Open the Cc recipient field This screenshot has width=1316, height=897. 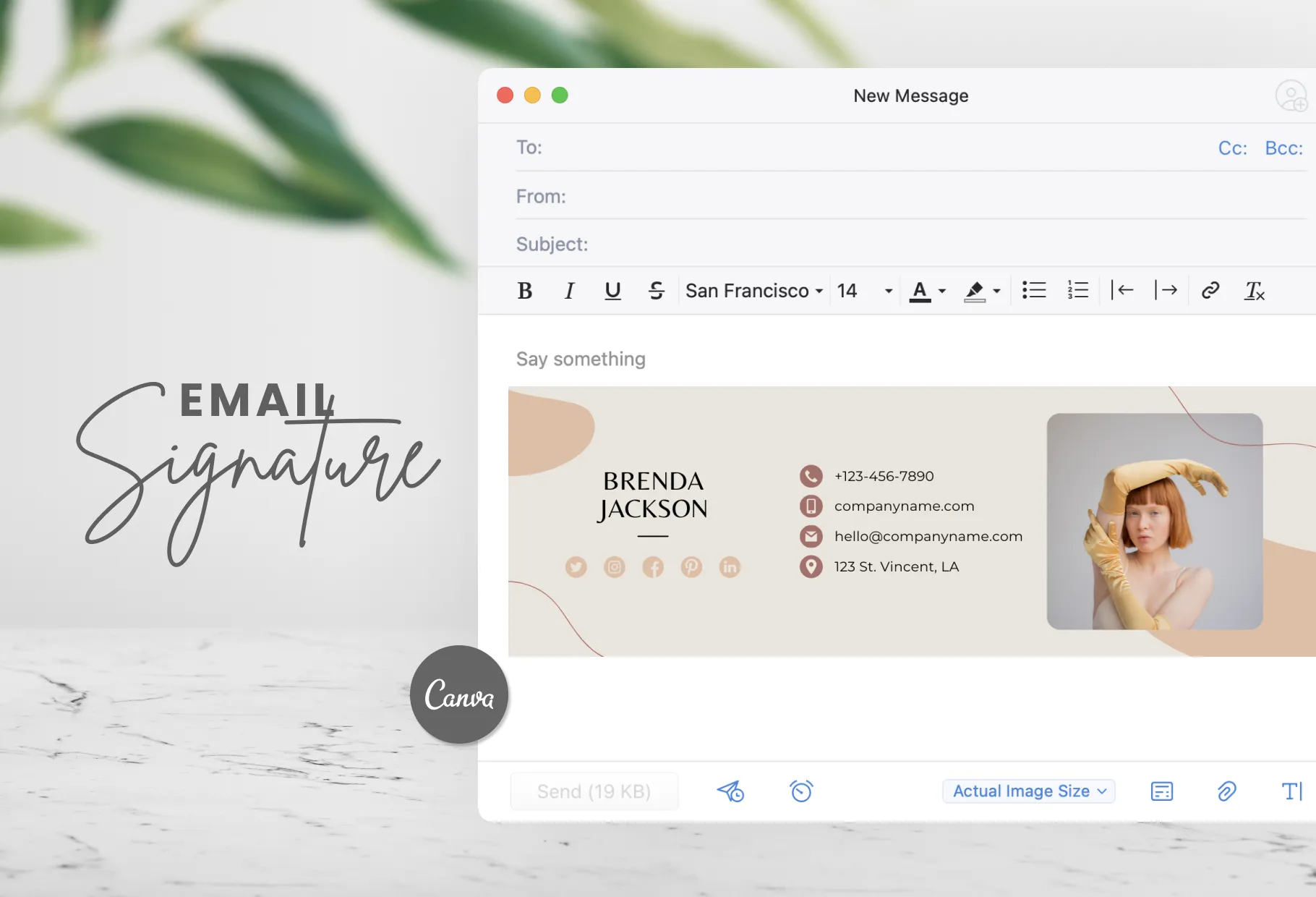[1231, 148]
